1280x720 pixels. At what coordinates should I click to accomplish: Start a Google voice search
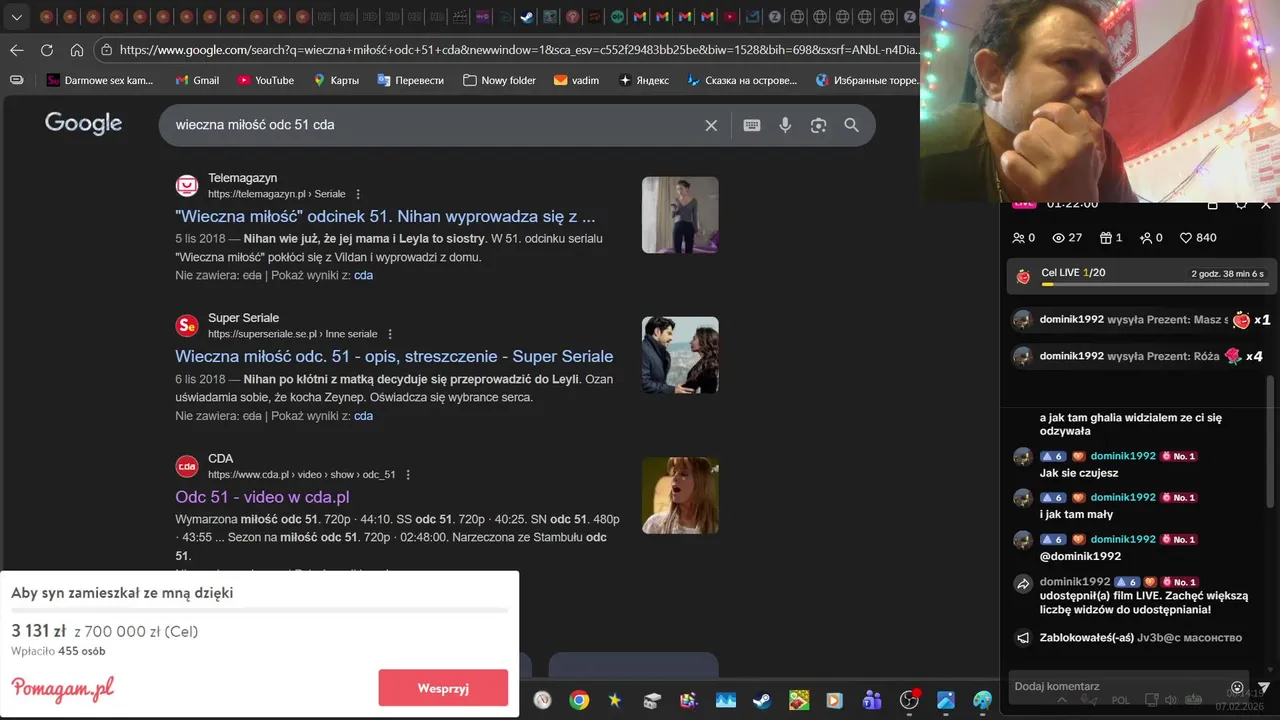pyautogui.click(x=785, y=125)
